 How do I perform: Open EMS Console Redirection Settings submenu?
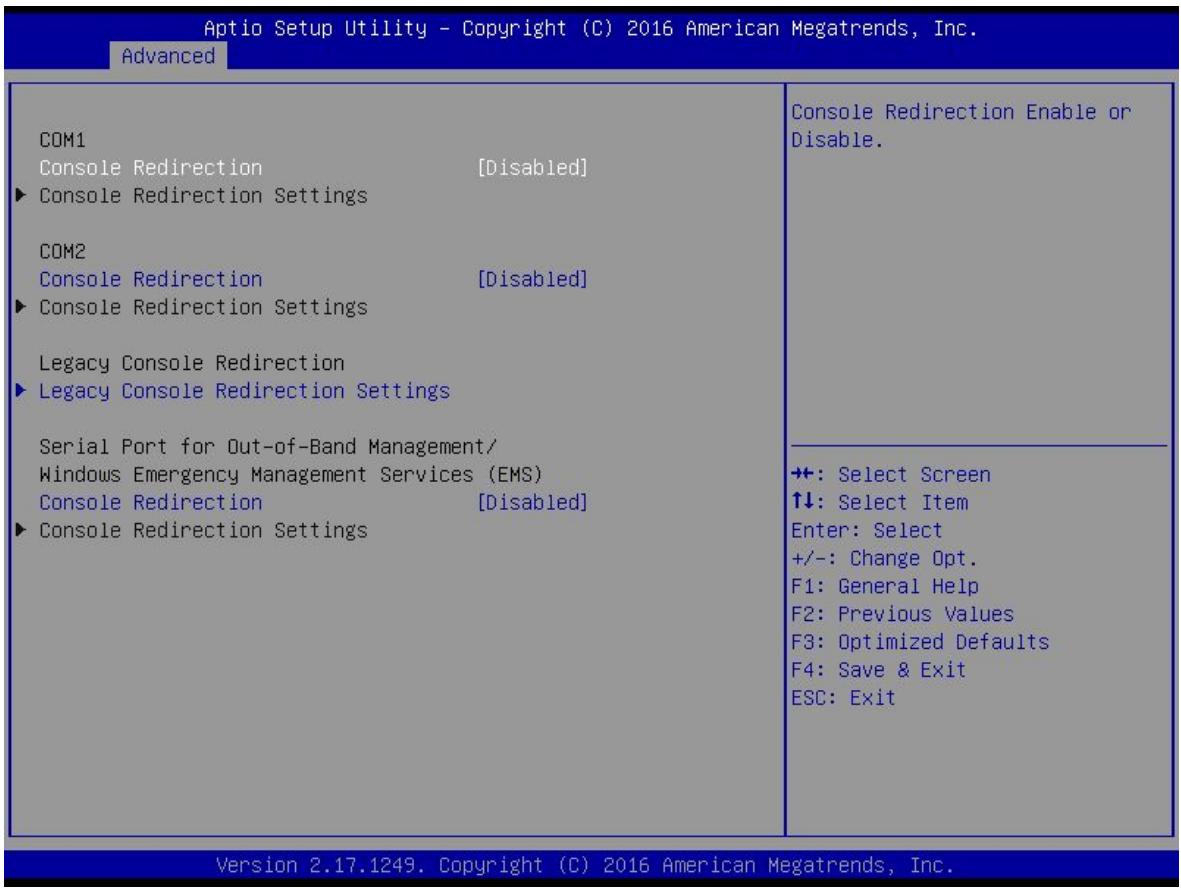point(203,530)
